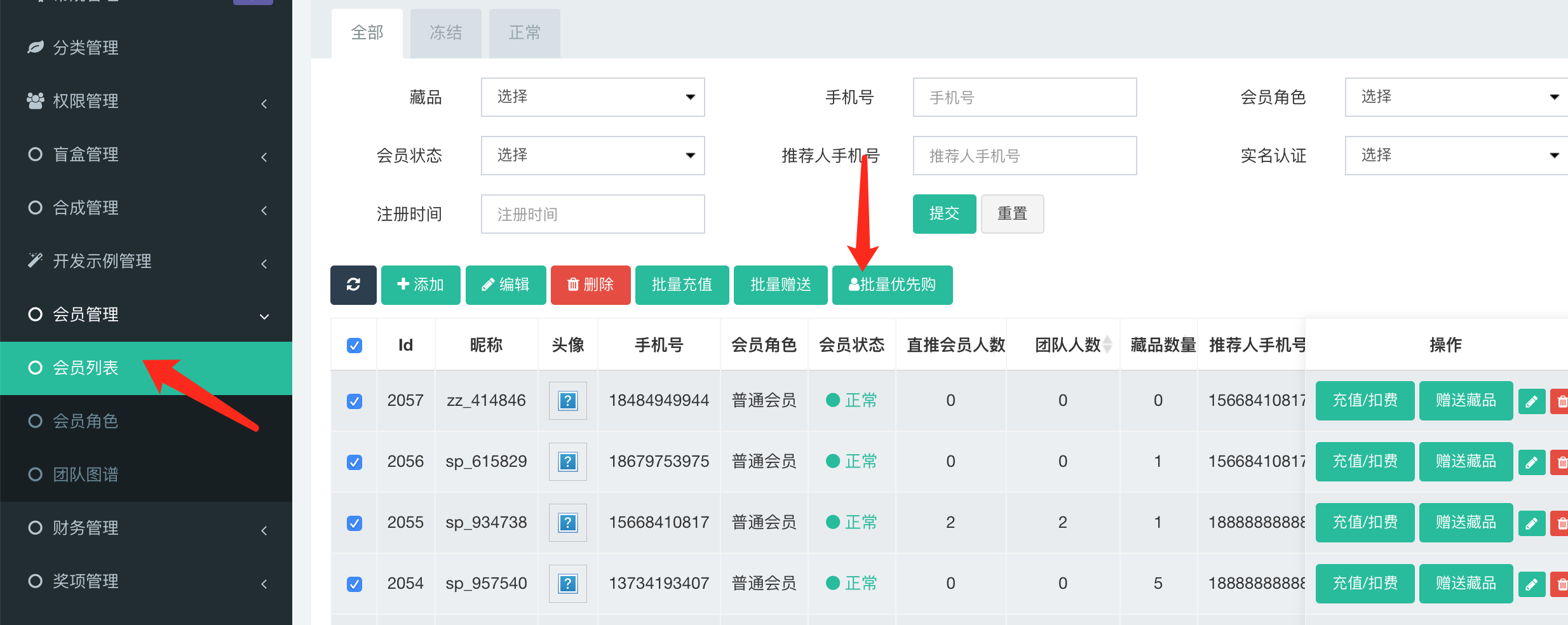Open avatar placeholder image of sp_934738
Viewport: 1568px width, 625px height.
coord(567,523)
